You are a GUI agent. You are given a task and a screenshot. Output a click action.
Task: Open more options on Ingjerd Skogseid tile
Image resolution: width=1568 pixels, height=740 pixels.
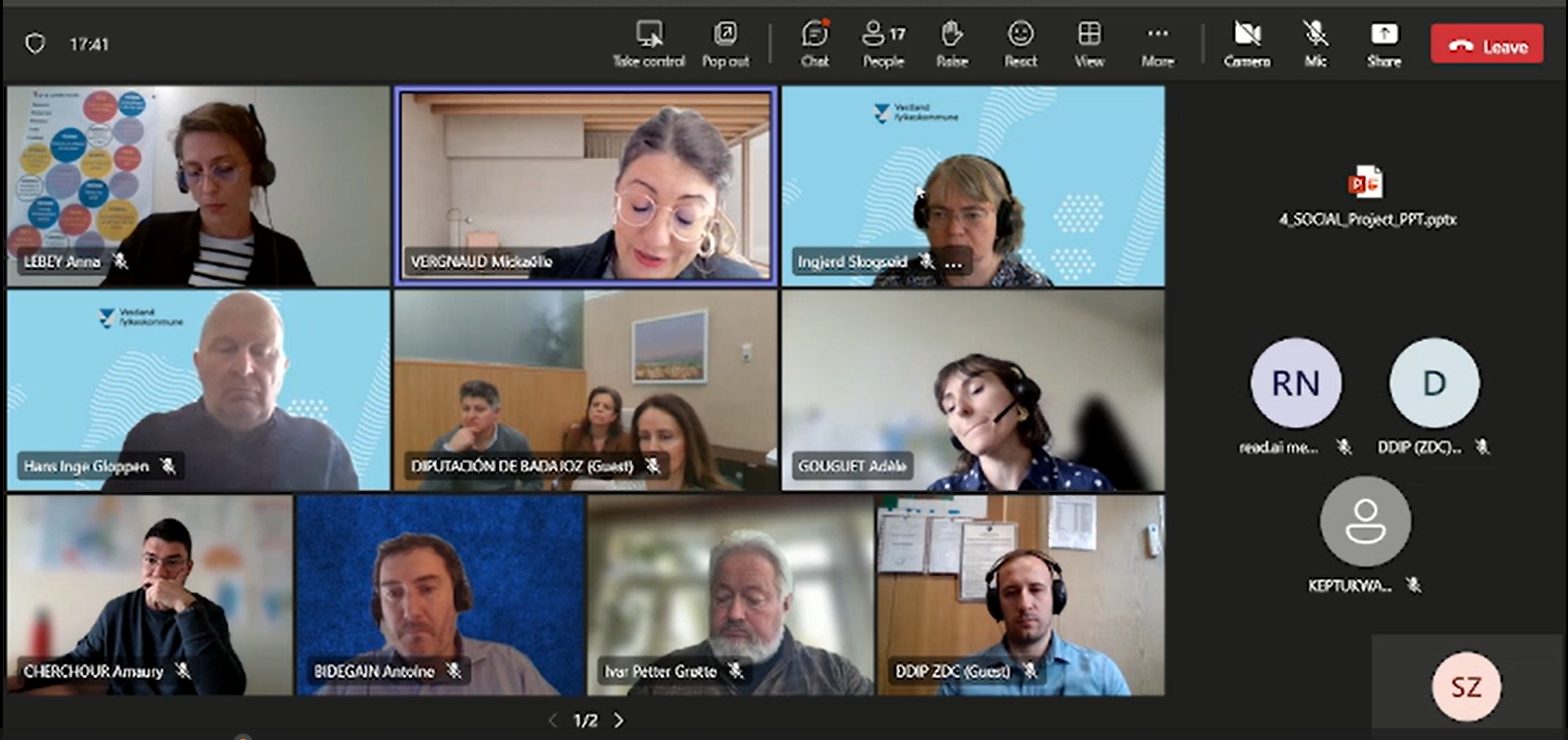954,263
